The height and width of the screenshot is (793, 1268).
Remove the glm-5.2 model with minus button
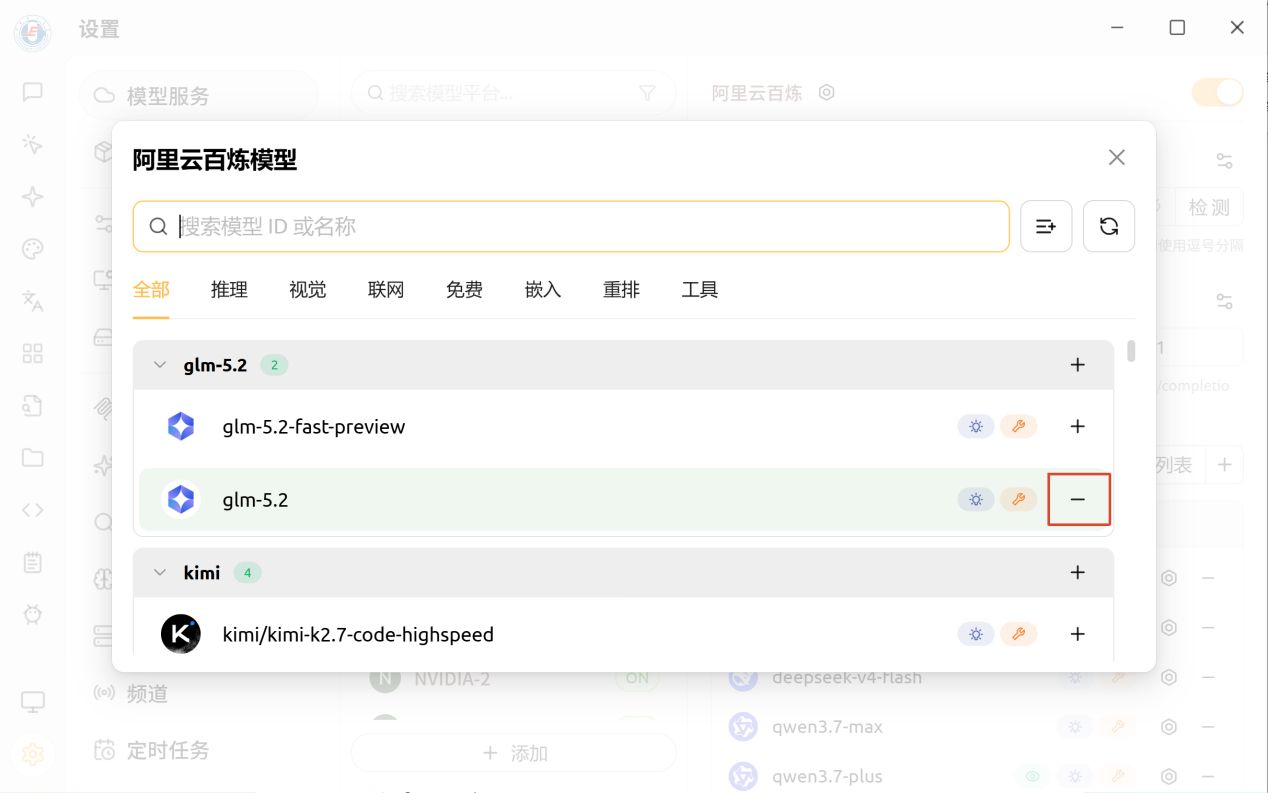point(1077,500)
